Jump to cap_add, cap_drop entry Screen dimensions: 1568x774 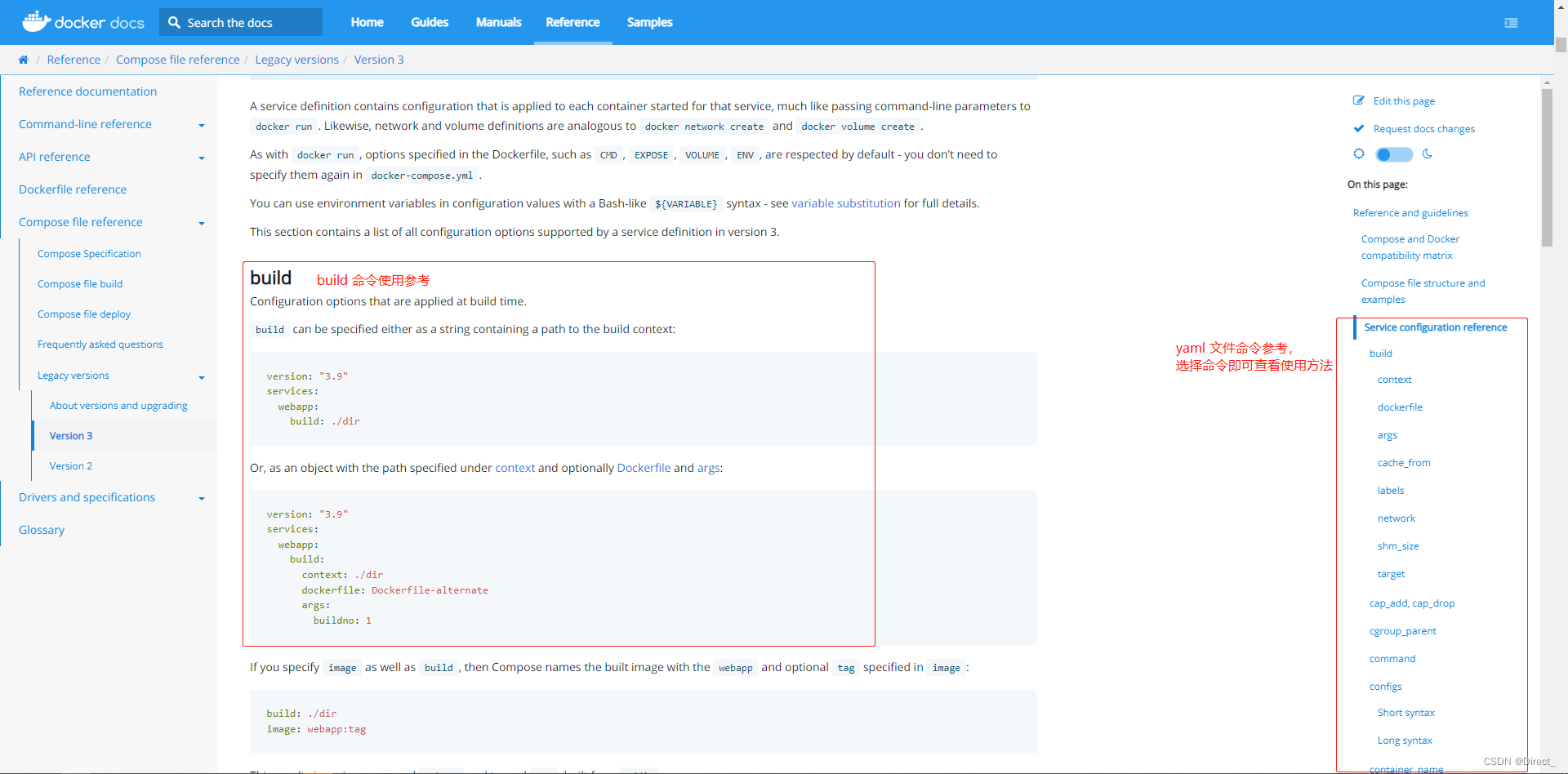[x=1412, y=603]
